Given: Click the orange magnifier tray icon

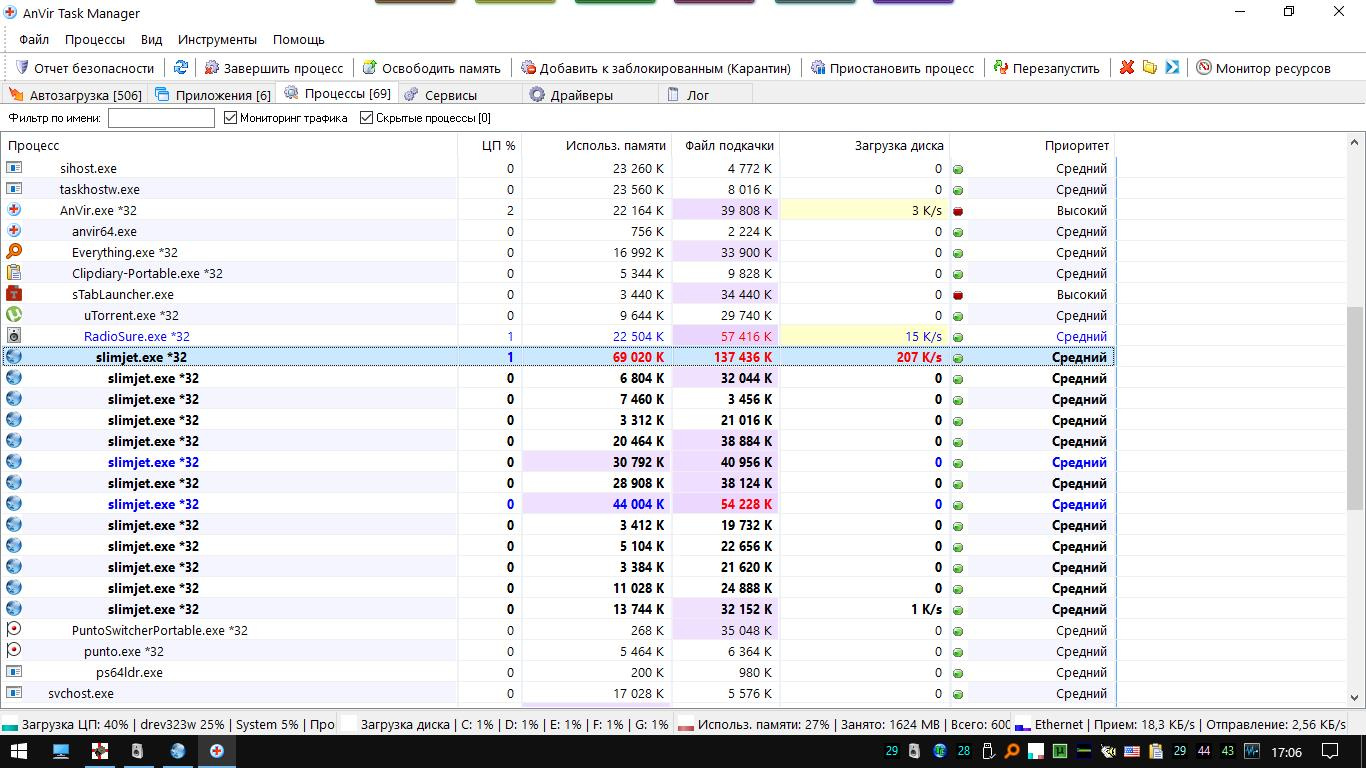Looking at the screenshot, I should tap(1012, 751).
